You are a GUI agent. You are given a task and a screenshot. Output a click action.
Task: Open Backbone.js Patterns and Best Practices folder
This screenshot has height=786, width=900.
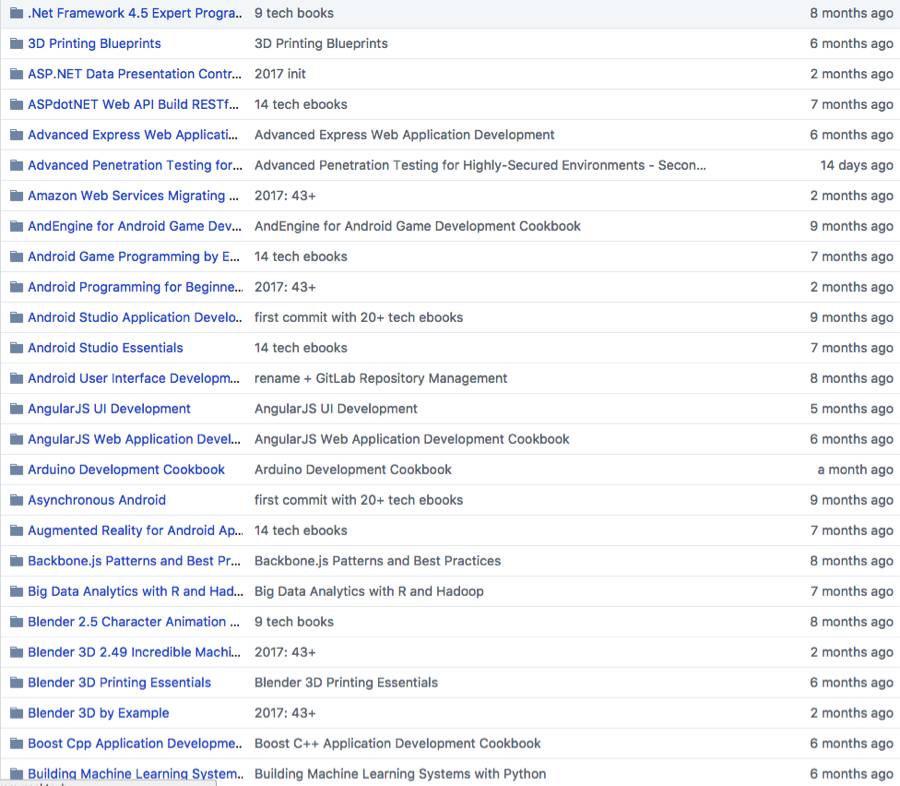[x=134, y=561]
